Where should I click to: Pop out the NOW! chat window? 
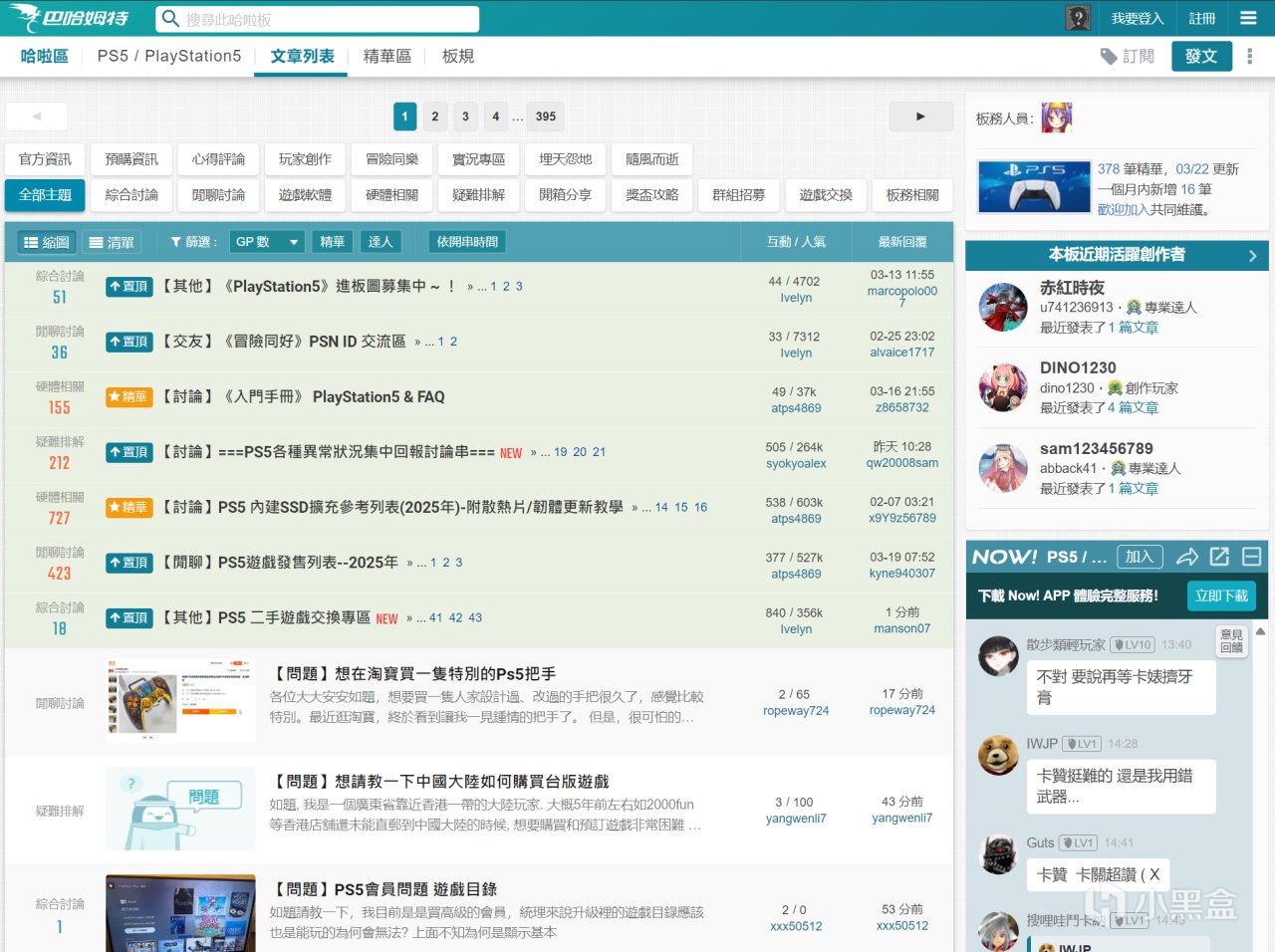(1219, 557)
